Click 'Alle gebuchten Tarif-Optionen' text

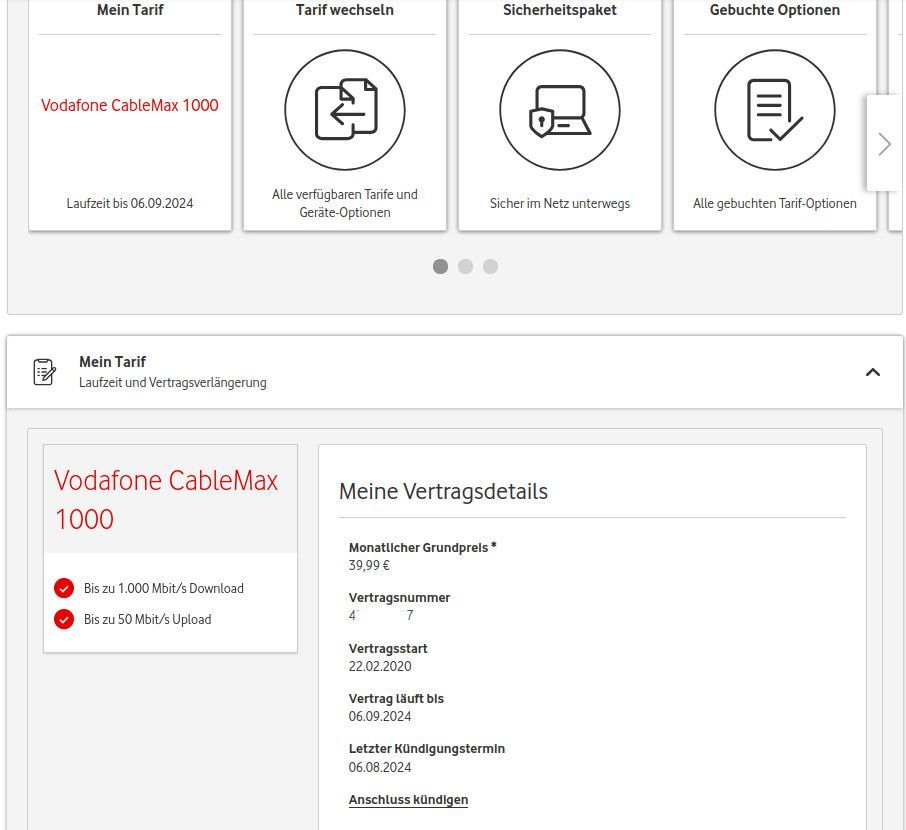[775, 203]
